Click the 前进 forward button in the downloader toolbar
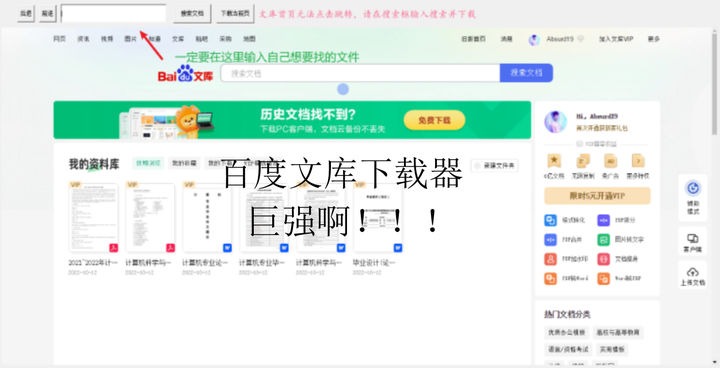This screenshot has height=368, width=720. point(47,14)
